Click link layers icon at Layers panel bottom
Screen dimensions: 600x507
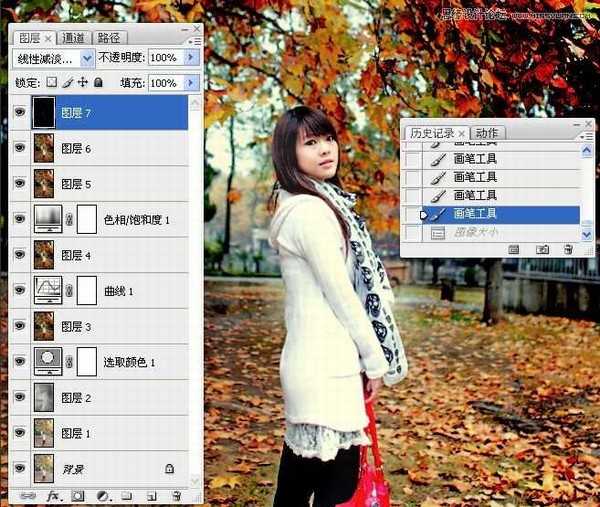point(27,496)
